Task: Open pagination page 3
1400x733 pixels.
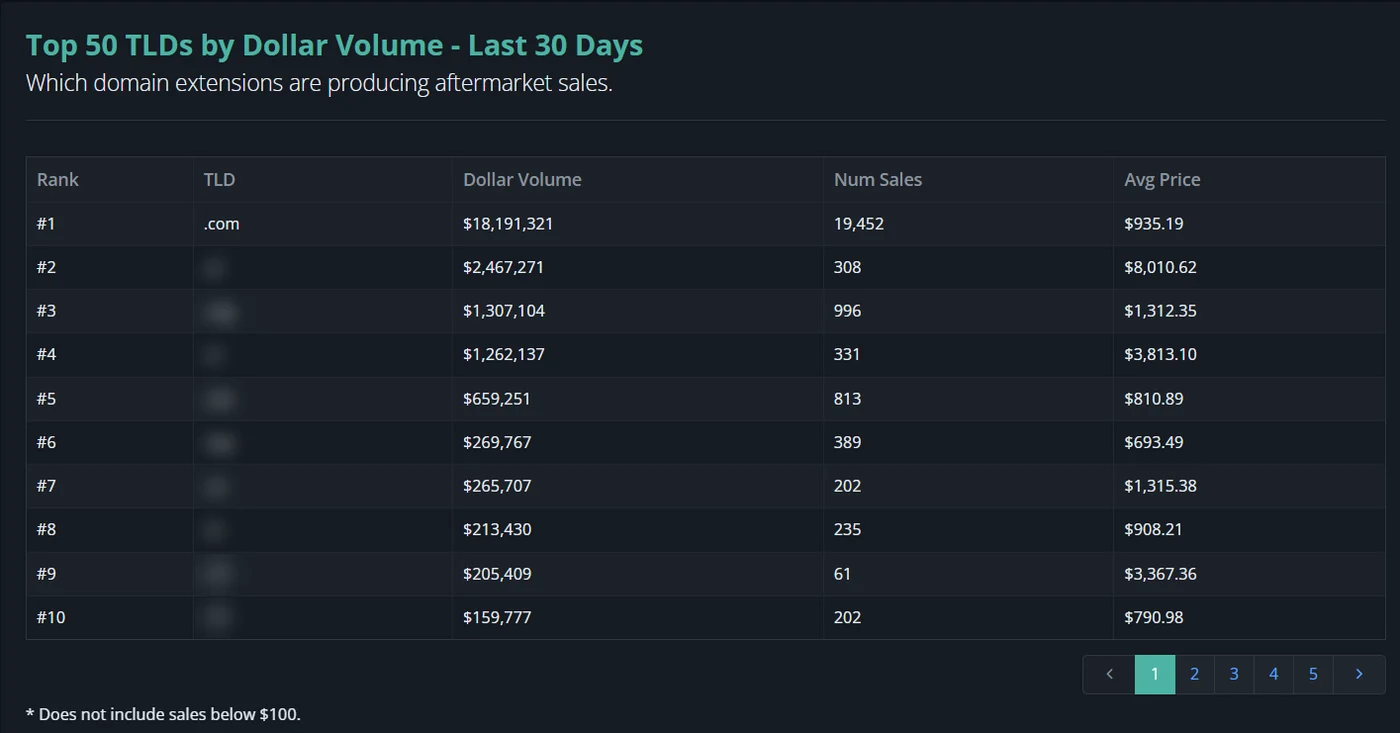Action: coord(1234,674)
